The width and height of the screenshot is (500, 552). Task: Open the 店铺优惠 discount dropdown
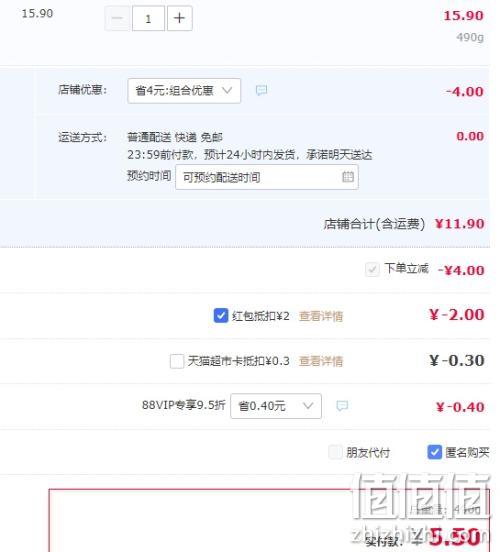pos(184,91)
